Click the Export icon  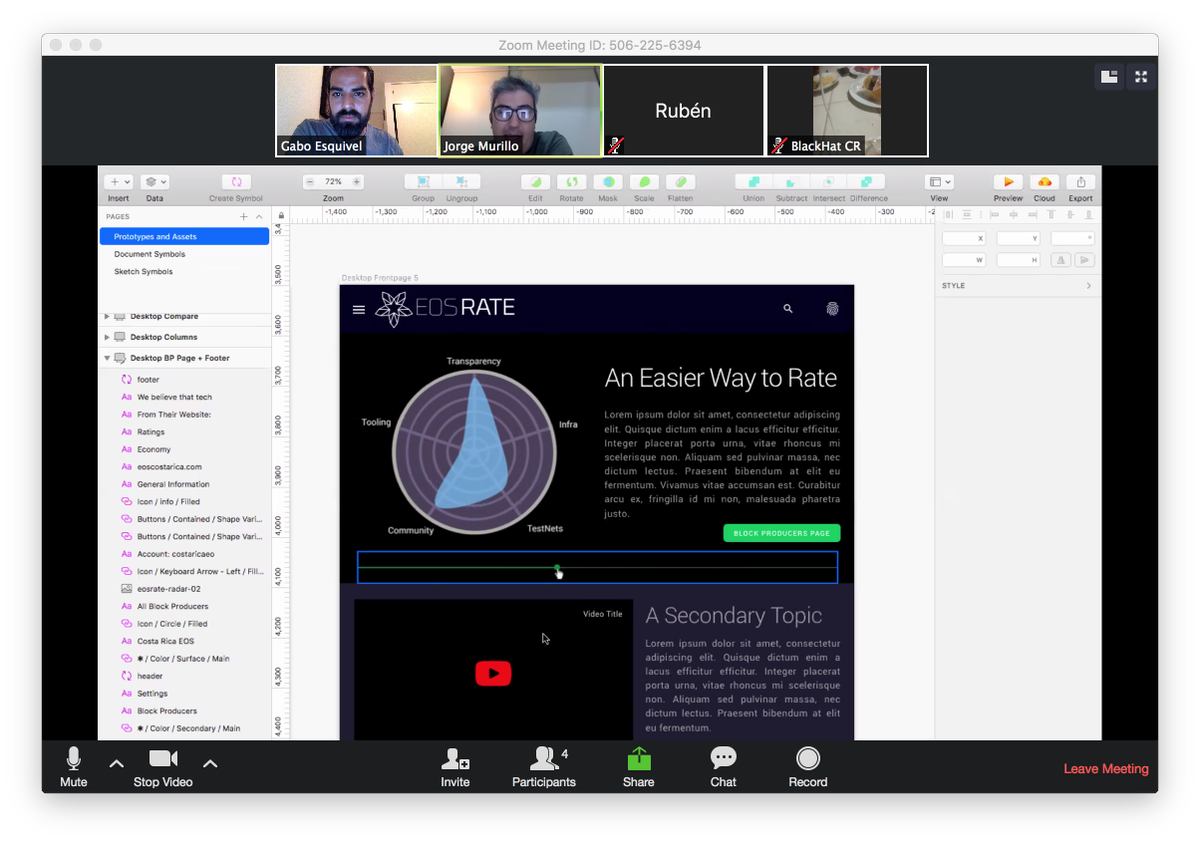(x=1081, y=182)
